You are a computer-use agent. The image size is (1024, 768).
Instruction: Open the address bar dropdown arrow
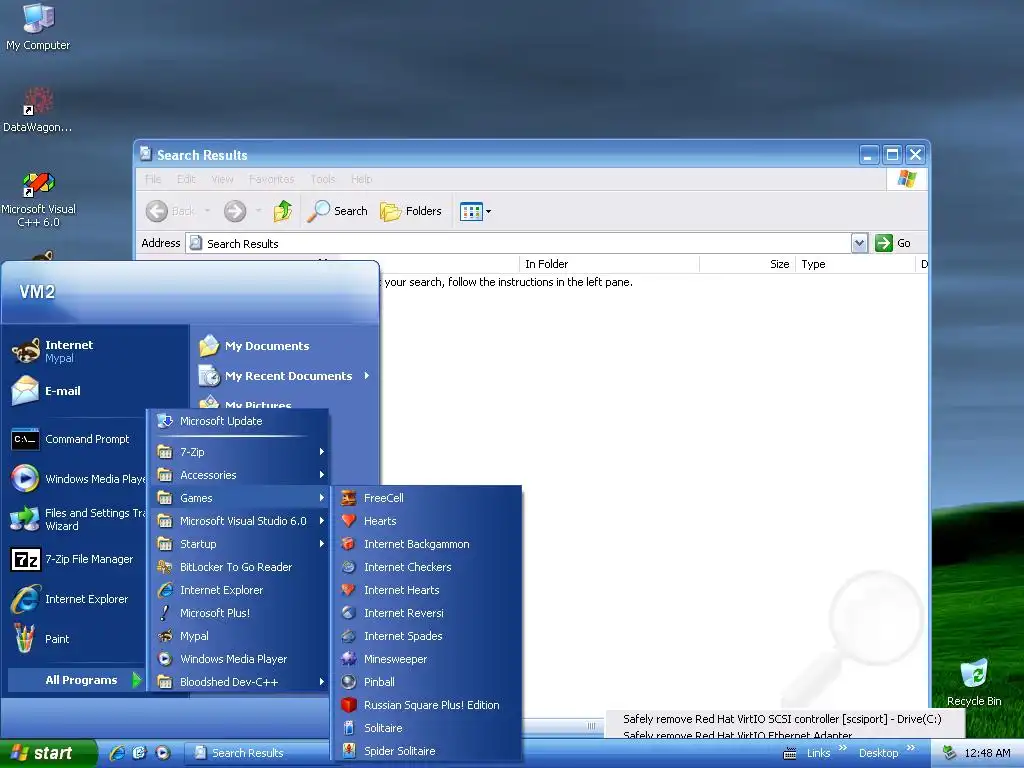point(859,243)
